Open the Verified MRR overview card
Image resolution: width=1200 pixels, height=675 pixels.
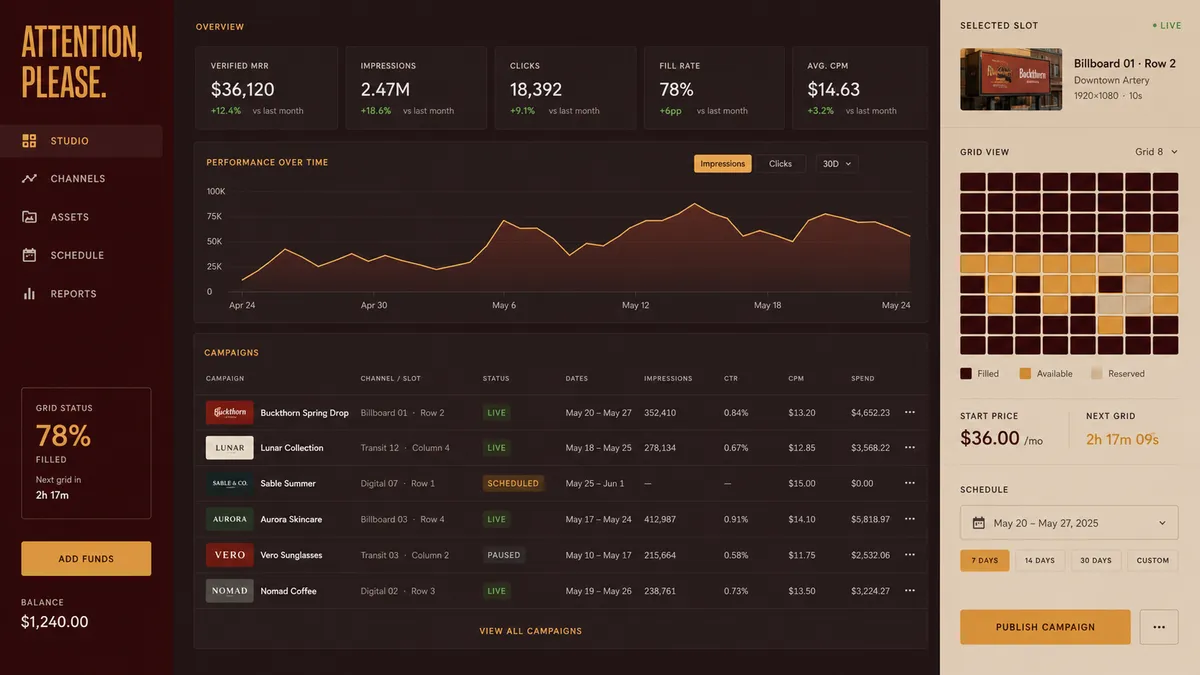266,88
